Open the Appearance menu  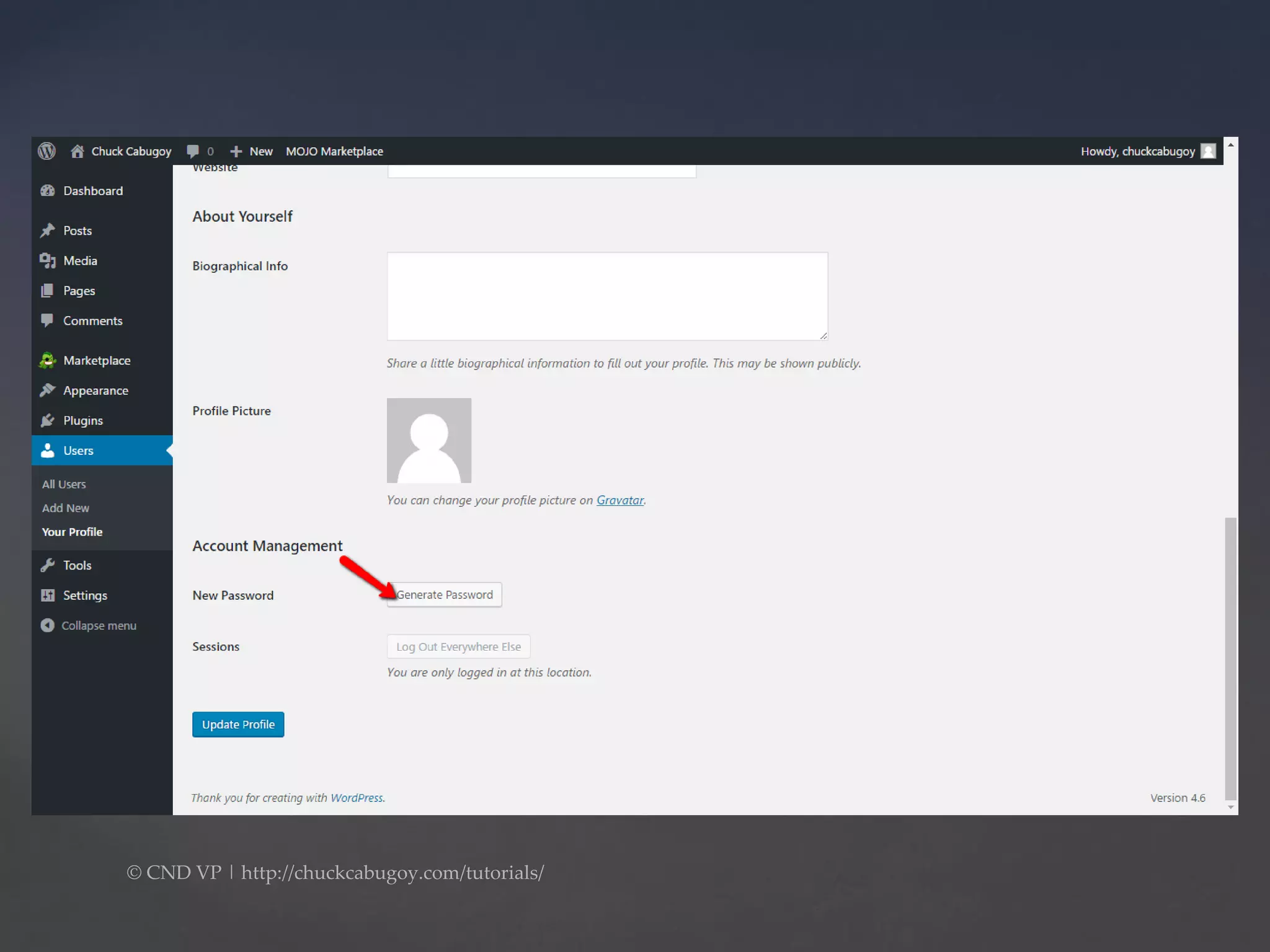pos(102,390)
